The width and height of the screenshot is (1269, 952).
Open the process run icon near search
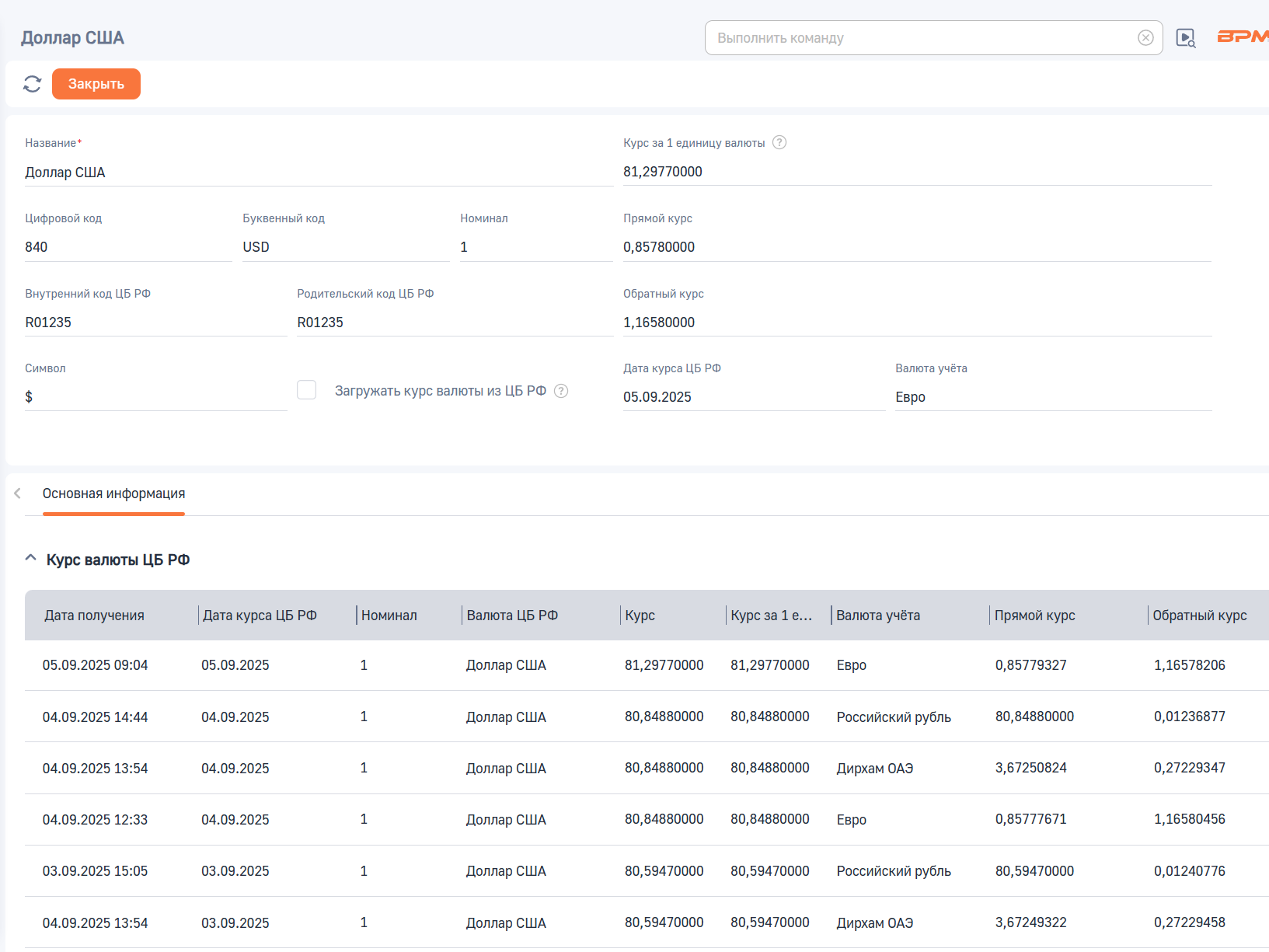[x=1186, y=38]
